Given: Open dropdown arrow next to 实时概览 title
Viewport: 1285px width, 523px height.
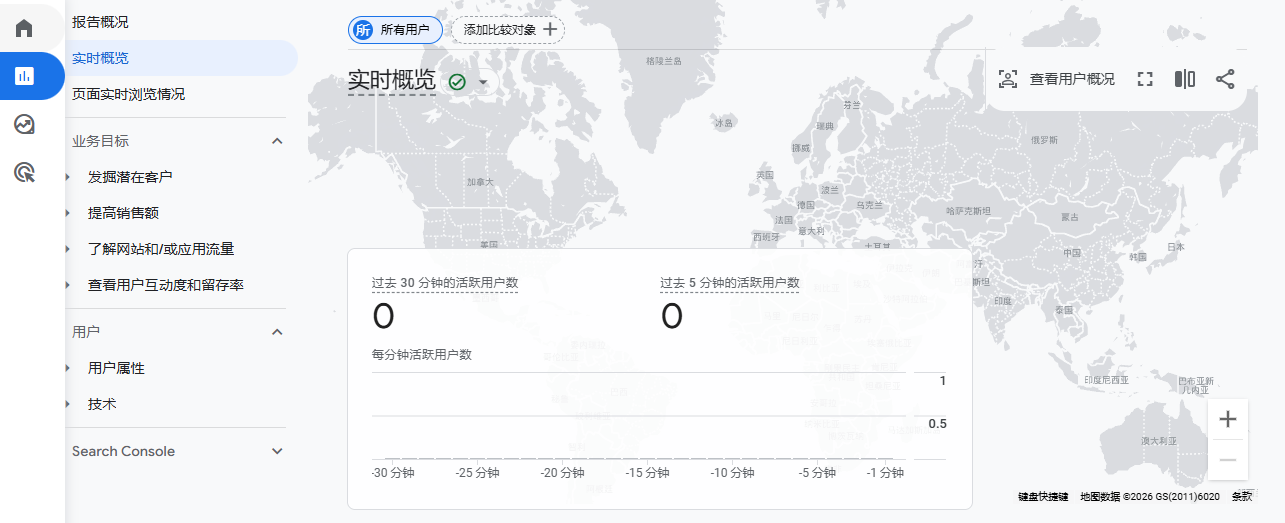Looking at the screenshot, I should coord(483,82).
